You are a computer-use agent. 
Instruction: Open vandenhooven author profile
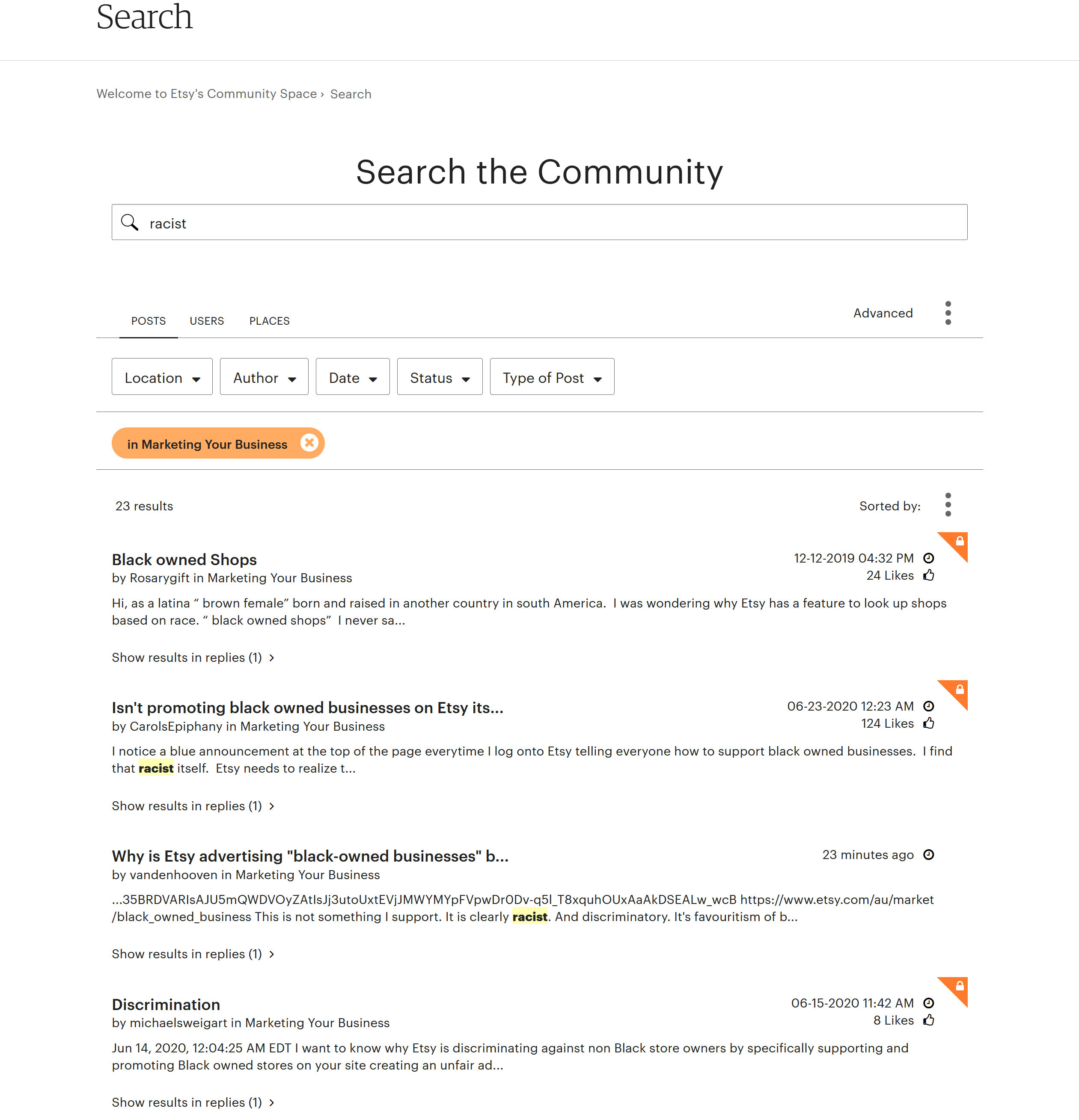click(174, 875)
